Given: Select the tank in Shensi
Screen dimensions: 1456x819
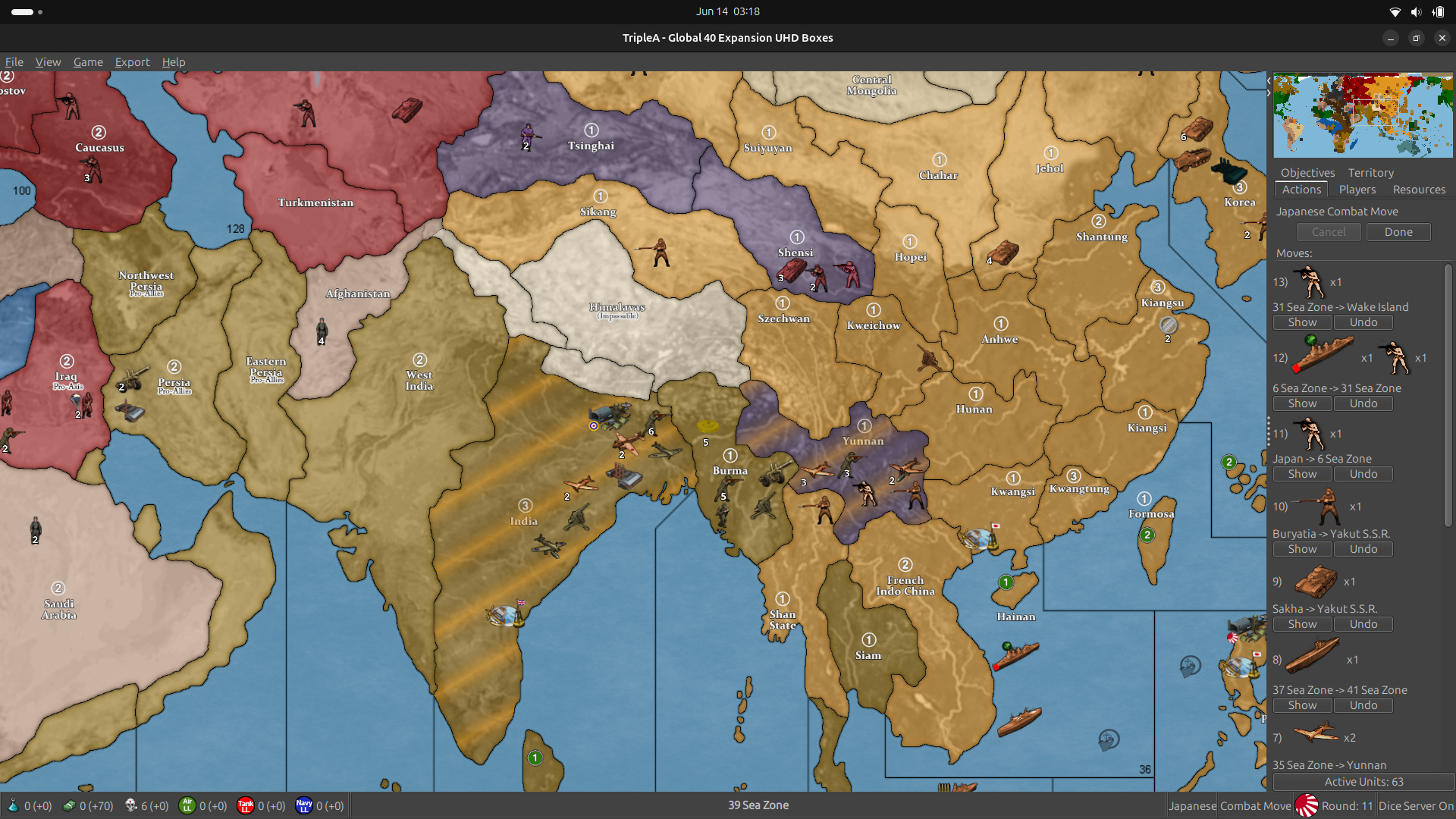Looking at the screenshot, I should tap(791, 270).
